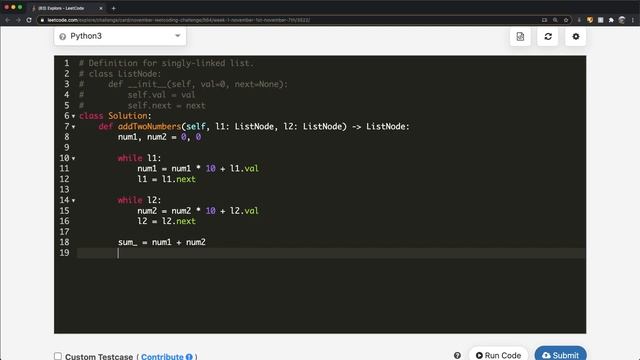Close the Explore - LeetCode tab
Image resolution: width=640 pixels, height=360 pixels.
[x=101, y=8]
